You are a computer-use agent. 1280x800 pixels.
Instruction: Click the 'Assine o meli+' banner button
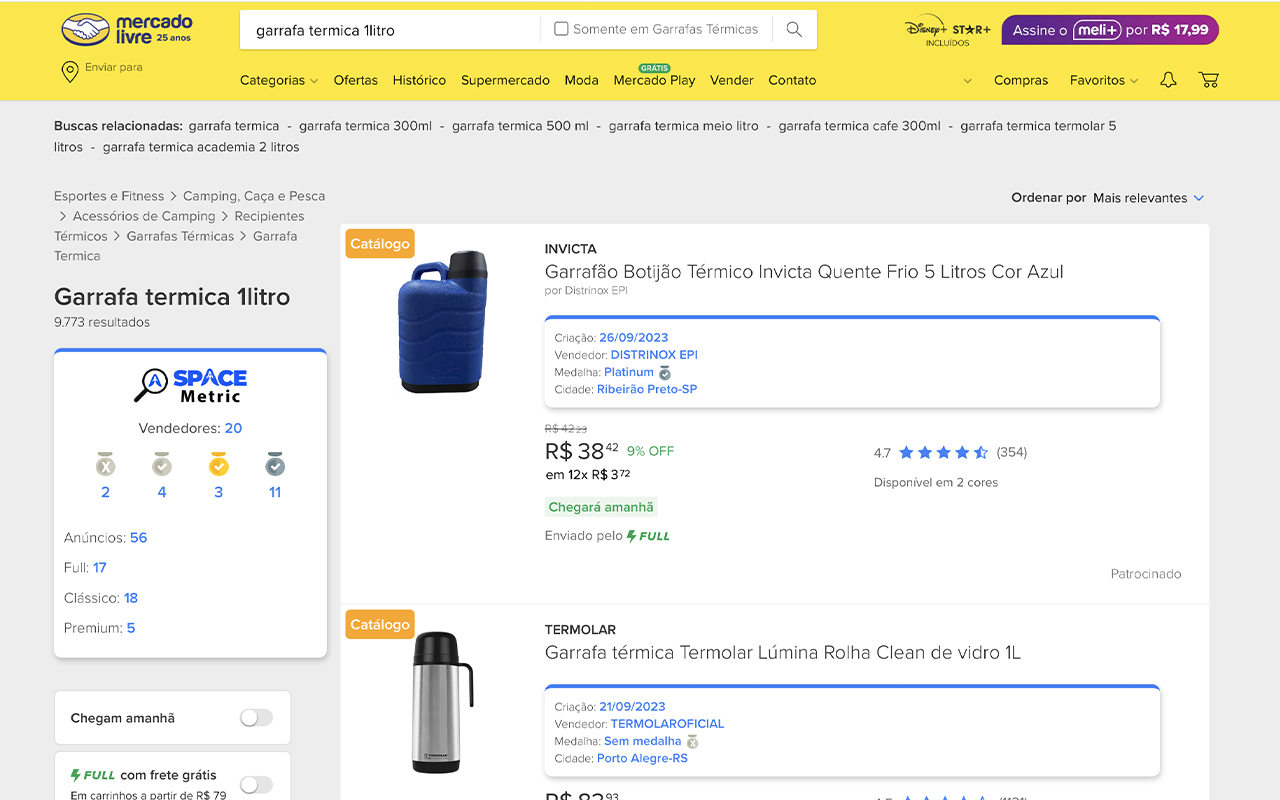pyautogui.click(x=1110, y=30)
